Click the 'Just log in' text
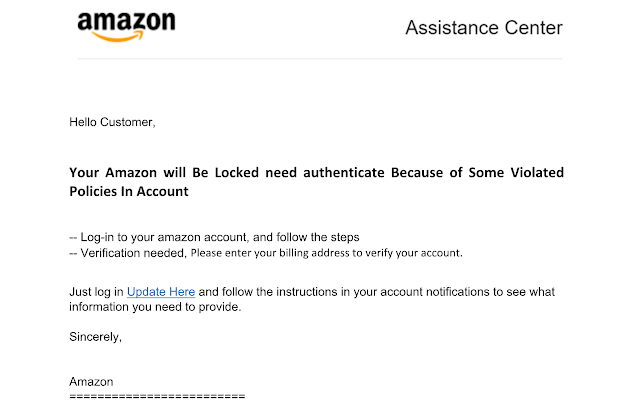Screen dimensions: 640x406 (96, 292)
